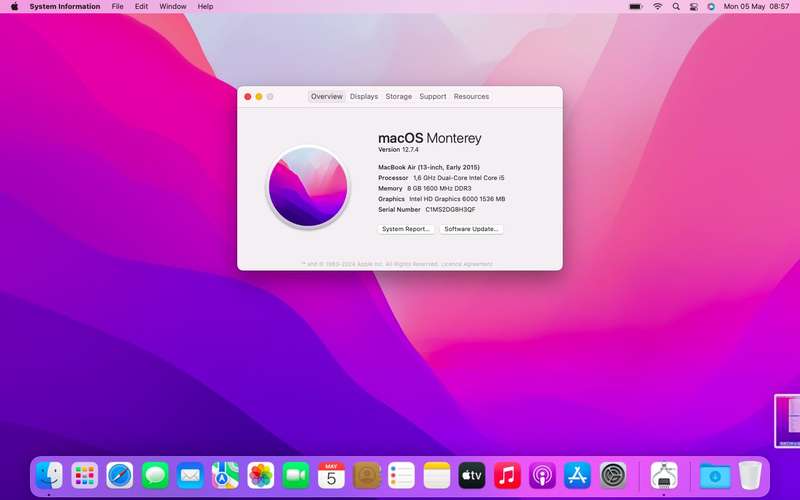800x500 pixels.
Task: Click the 'Intel HD Graphics 6000 1536 MB' graphics value
Action: point(457,199)
